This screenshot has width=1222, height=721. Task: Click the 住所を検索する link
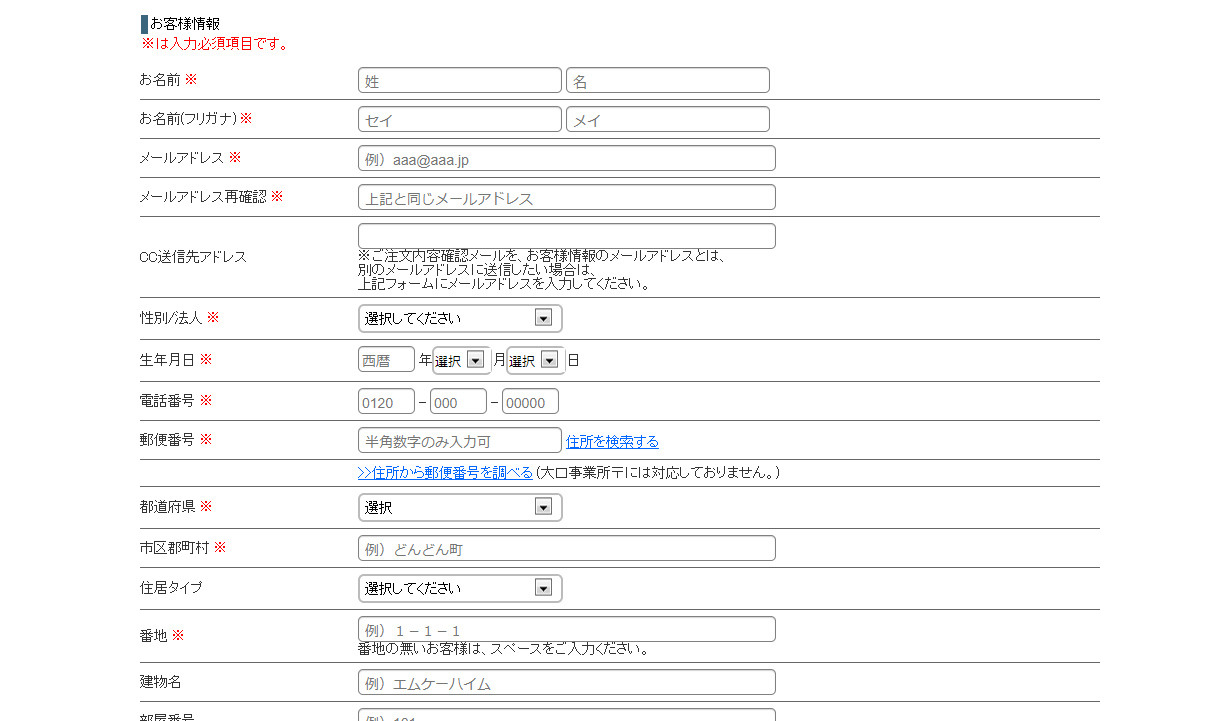(612, 442)
